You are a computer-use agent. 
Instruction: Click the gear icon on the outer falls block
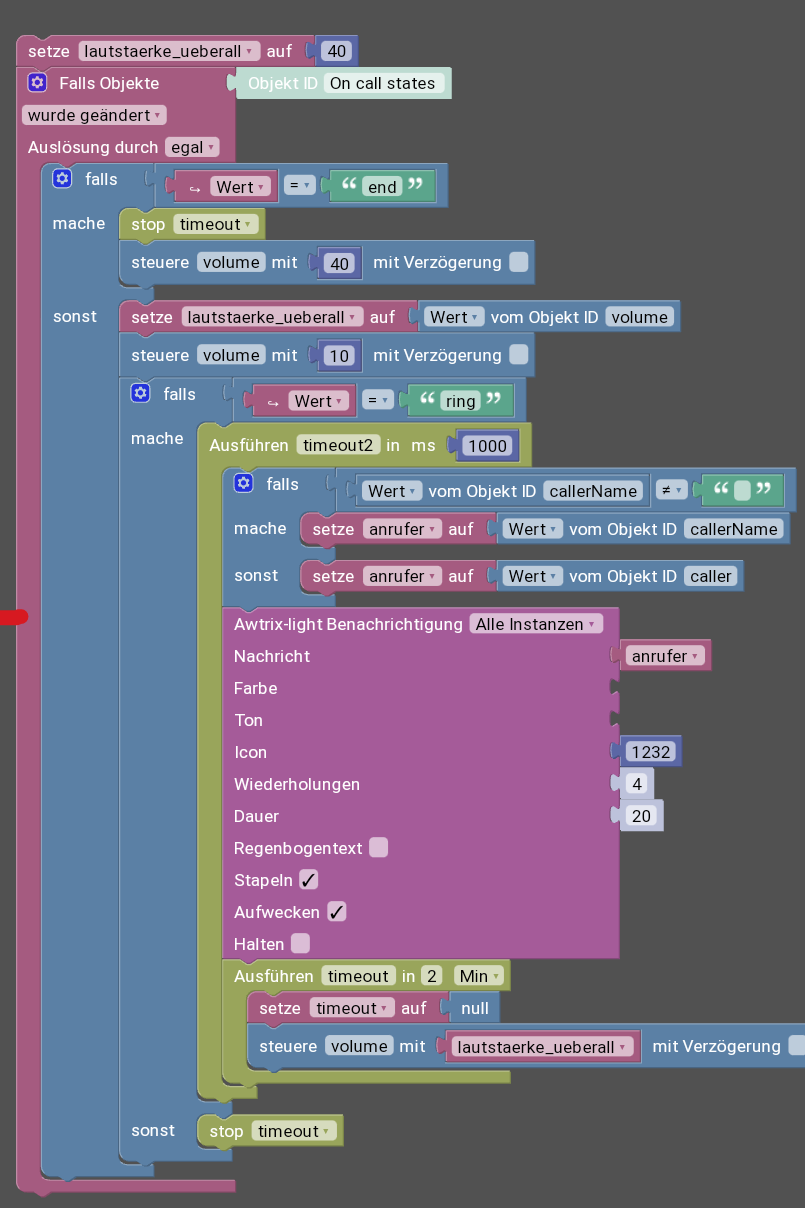62,178
